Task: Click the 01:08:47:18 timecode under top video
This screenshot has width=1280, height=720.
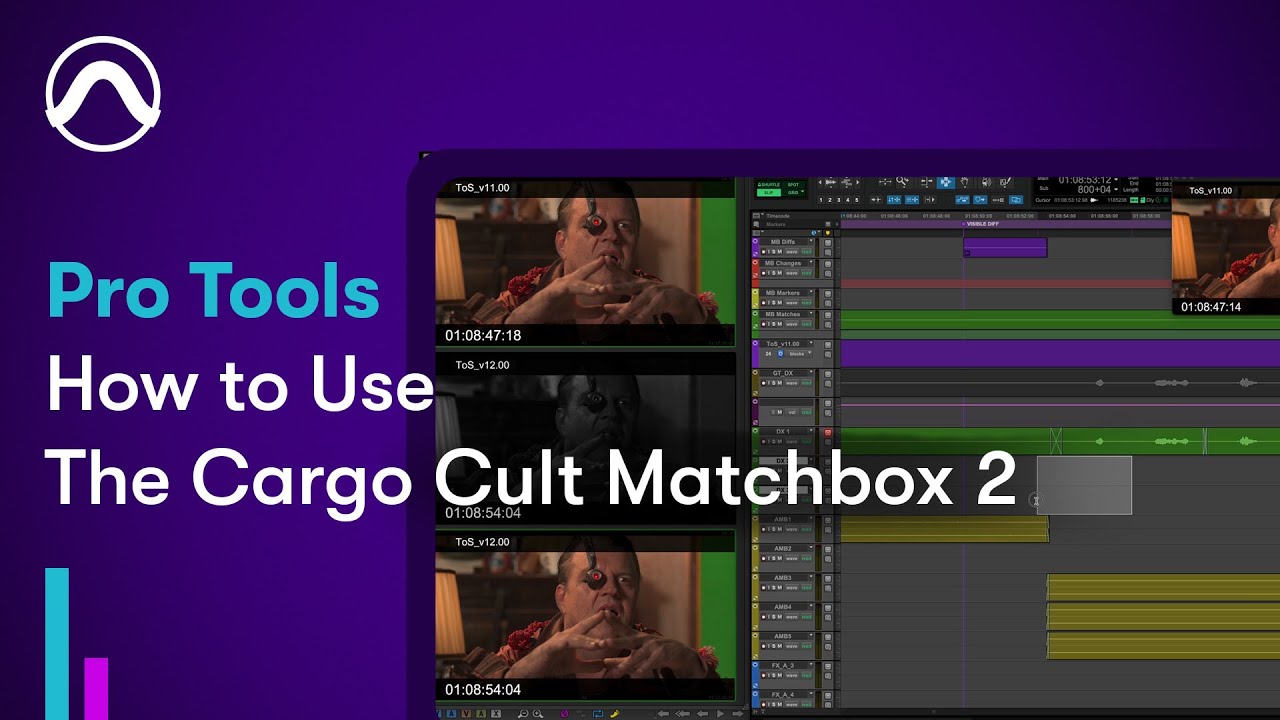Action: 483,336
